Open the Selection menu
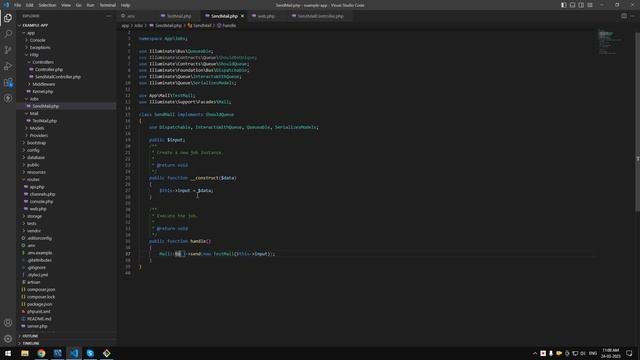This screenshot has height=360, width=640. coord(47,5)
